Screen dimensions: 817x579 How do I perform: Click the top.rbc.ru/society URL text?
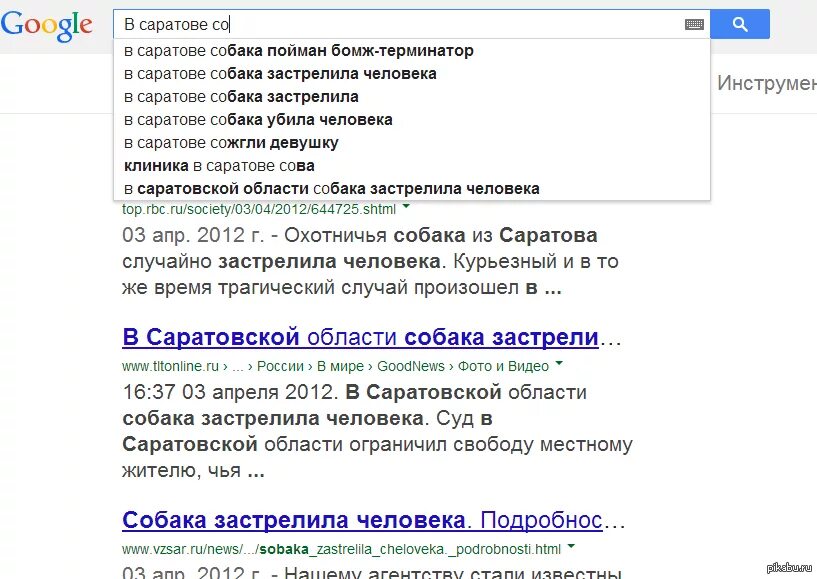(x=259, y=210)
